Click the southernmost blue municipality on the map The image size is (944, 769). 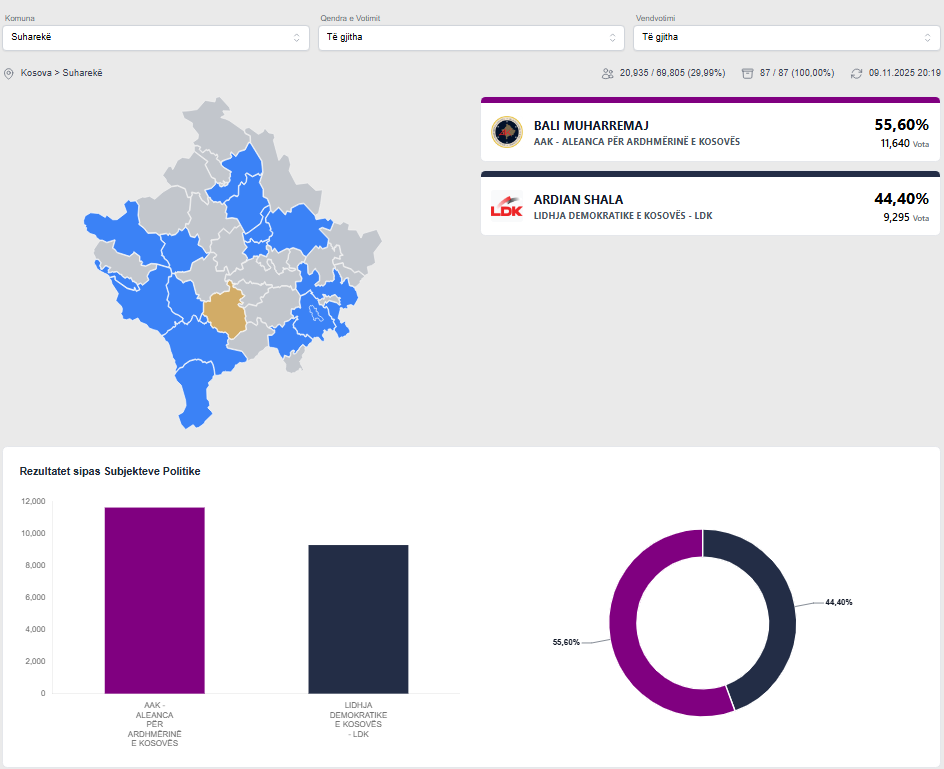coord(196,395)
